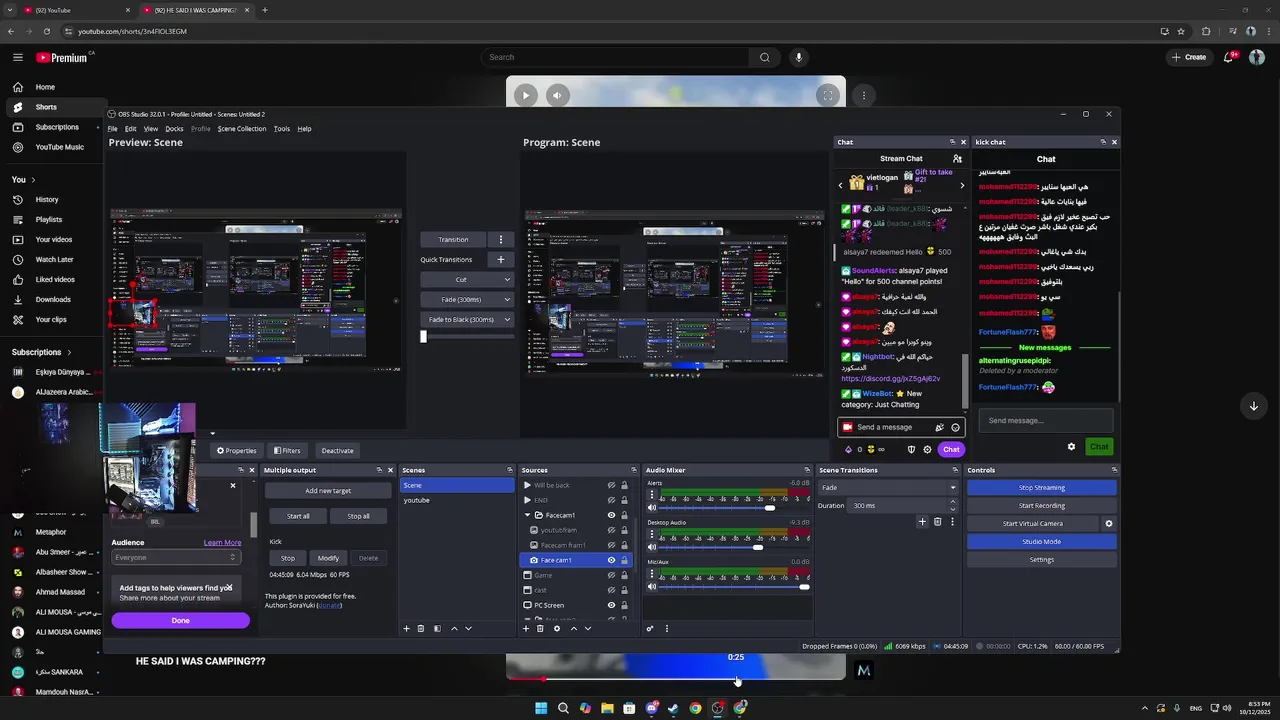Remove scene transition trash icon
This screenshot has width=1280, height=720.
937,522
